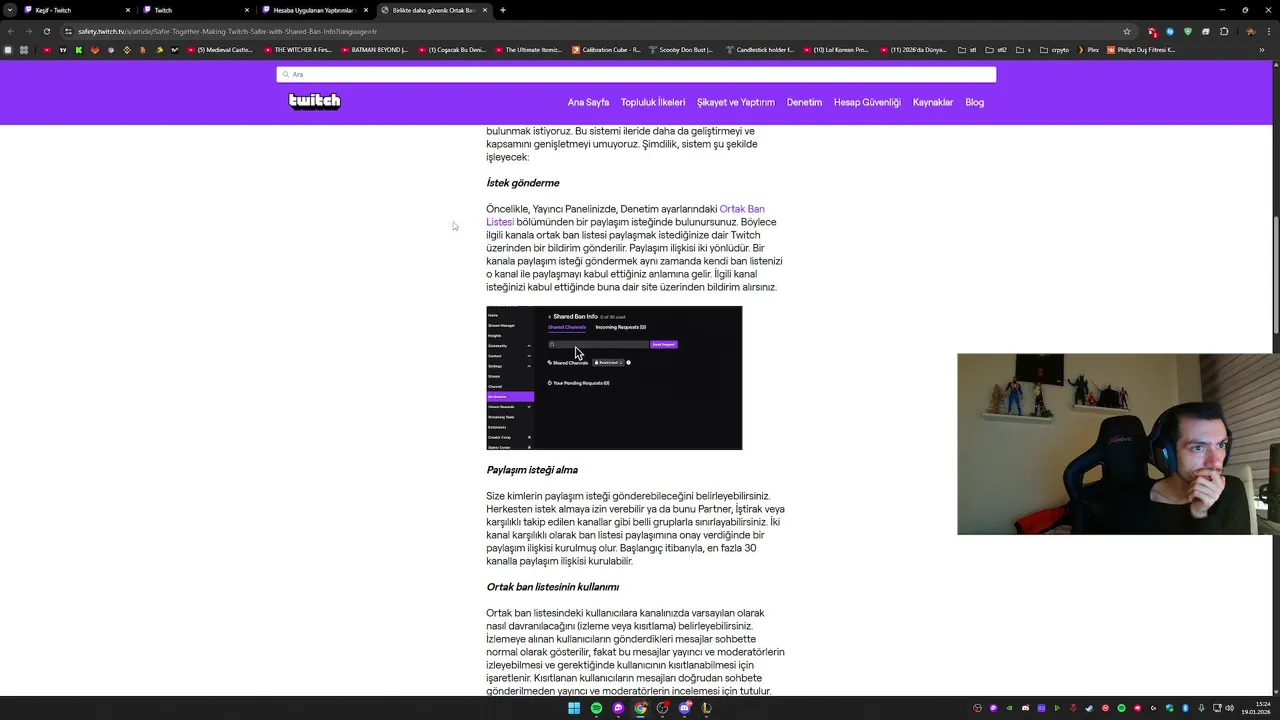
Task: Open the tab search dropdown arrow
Action: tap(9, 10)
